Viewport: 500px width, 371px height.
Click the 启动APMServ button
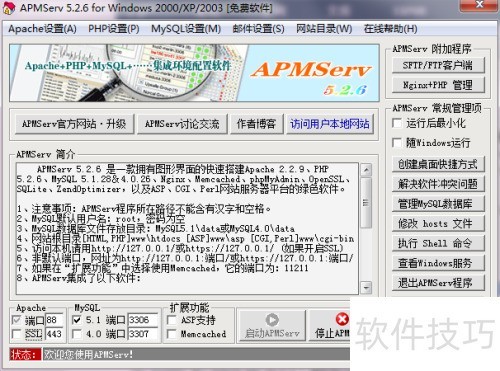pos(272,325)
